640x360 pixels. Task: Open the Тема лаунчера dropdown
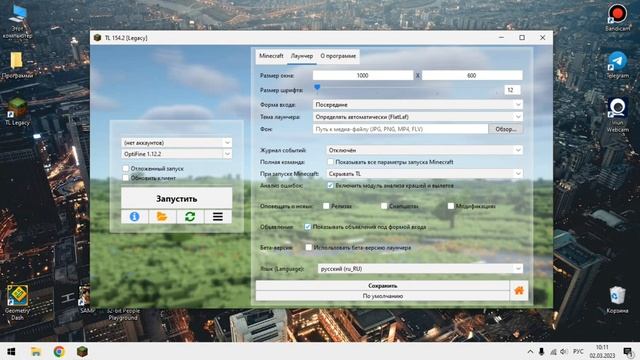pos(418,117)
